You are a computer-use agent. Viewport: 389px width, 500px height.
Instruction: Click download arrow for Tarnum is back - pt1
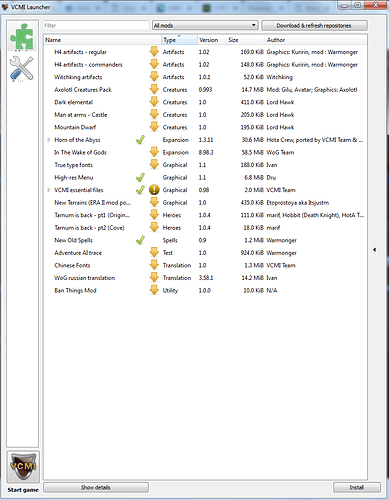point(154,215)
